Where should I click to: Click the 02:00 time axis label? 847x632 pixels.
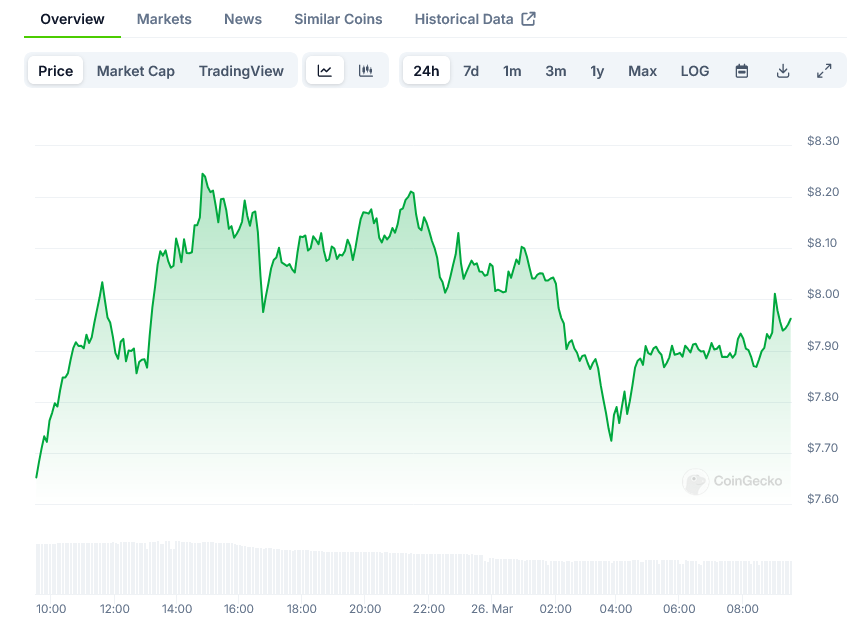555,609
